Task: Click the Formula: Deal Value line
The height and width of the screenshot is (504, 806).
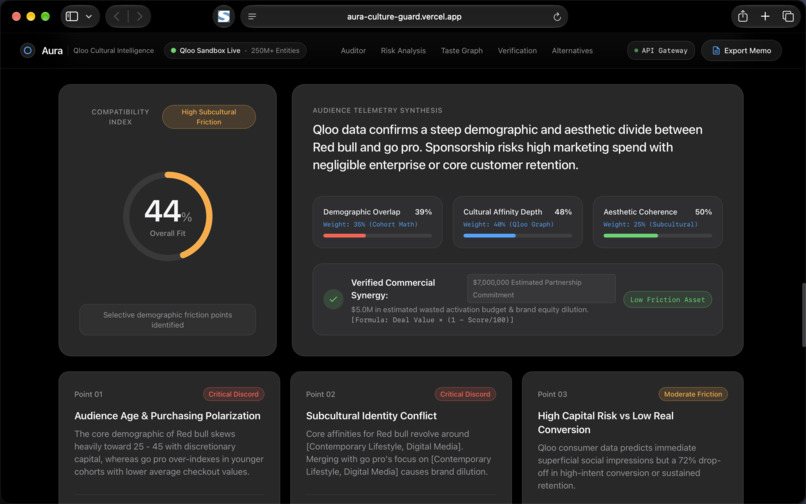Action: (432, 320)
